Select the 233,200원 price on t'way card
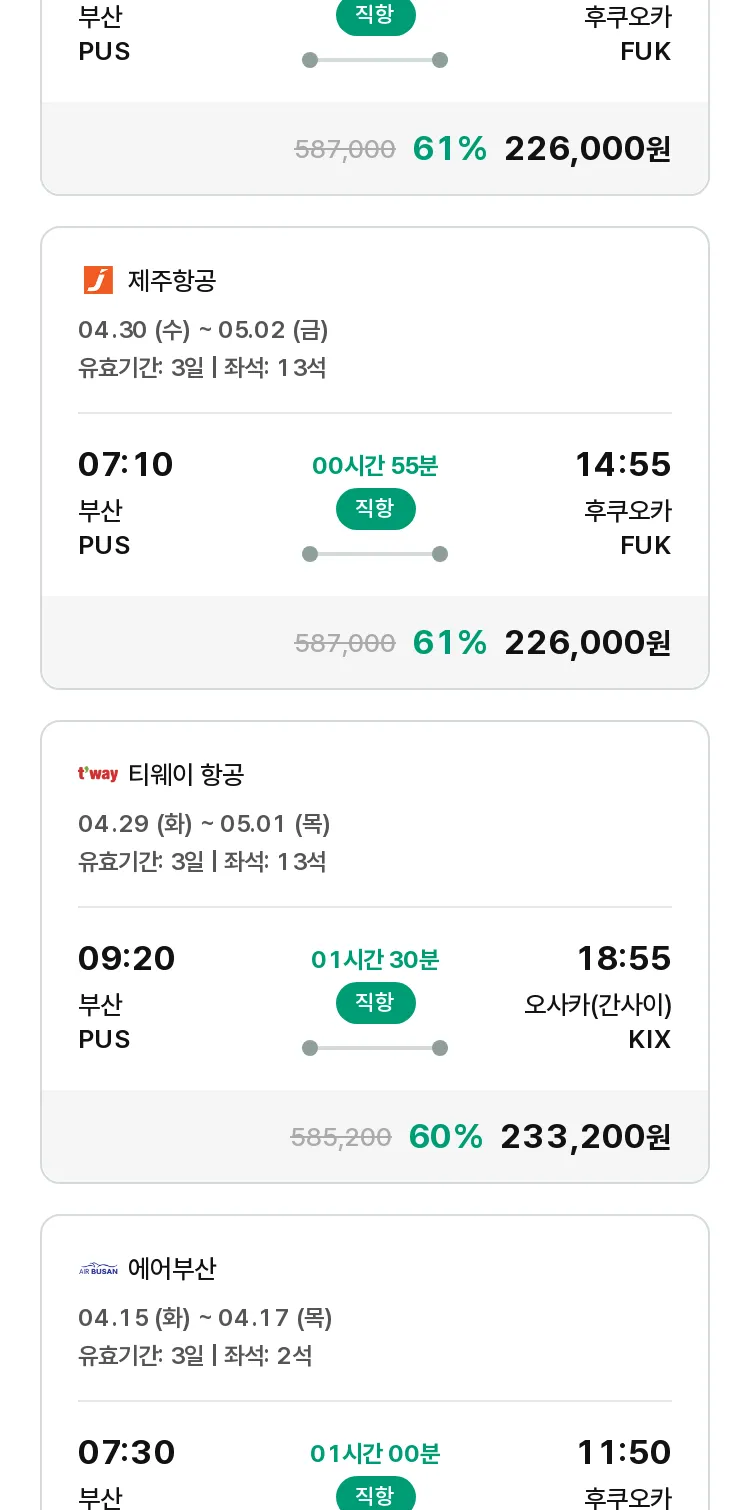 coord(585,1136)
